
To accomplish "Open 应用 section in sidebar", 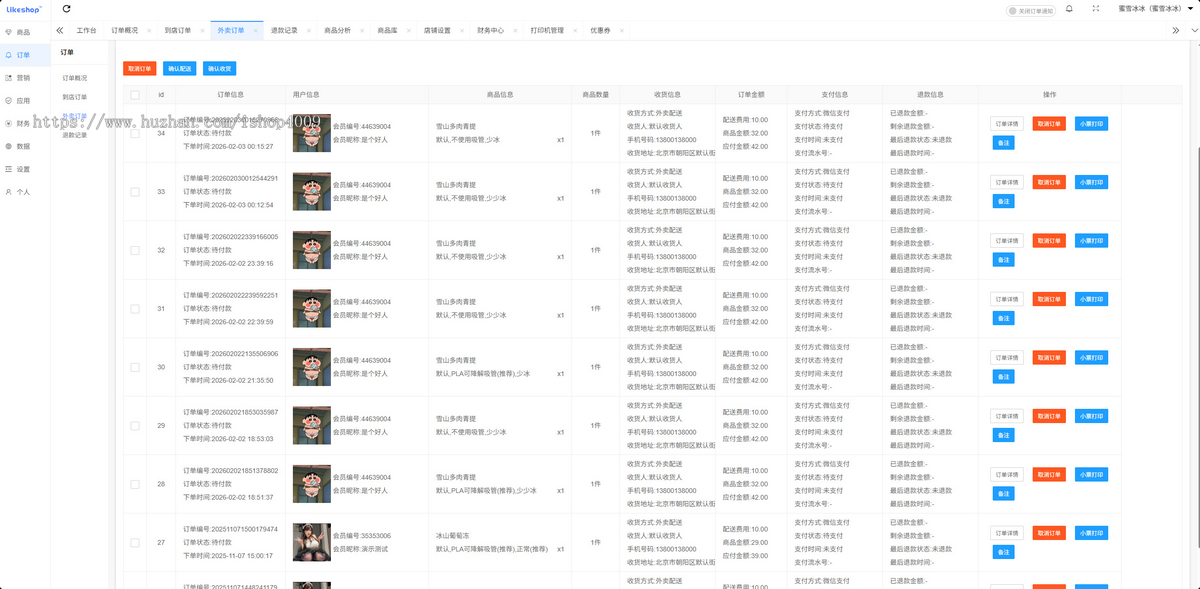I will point(18,100).
